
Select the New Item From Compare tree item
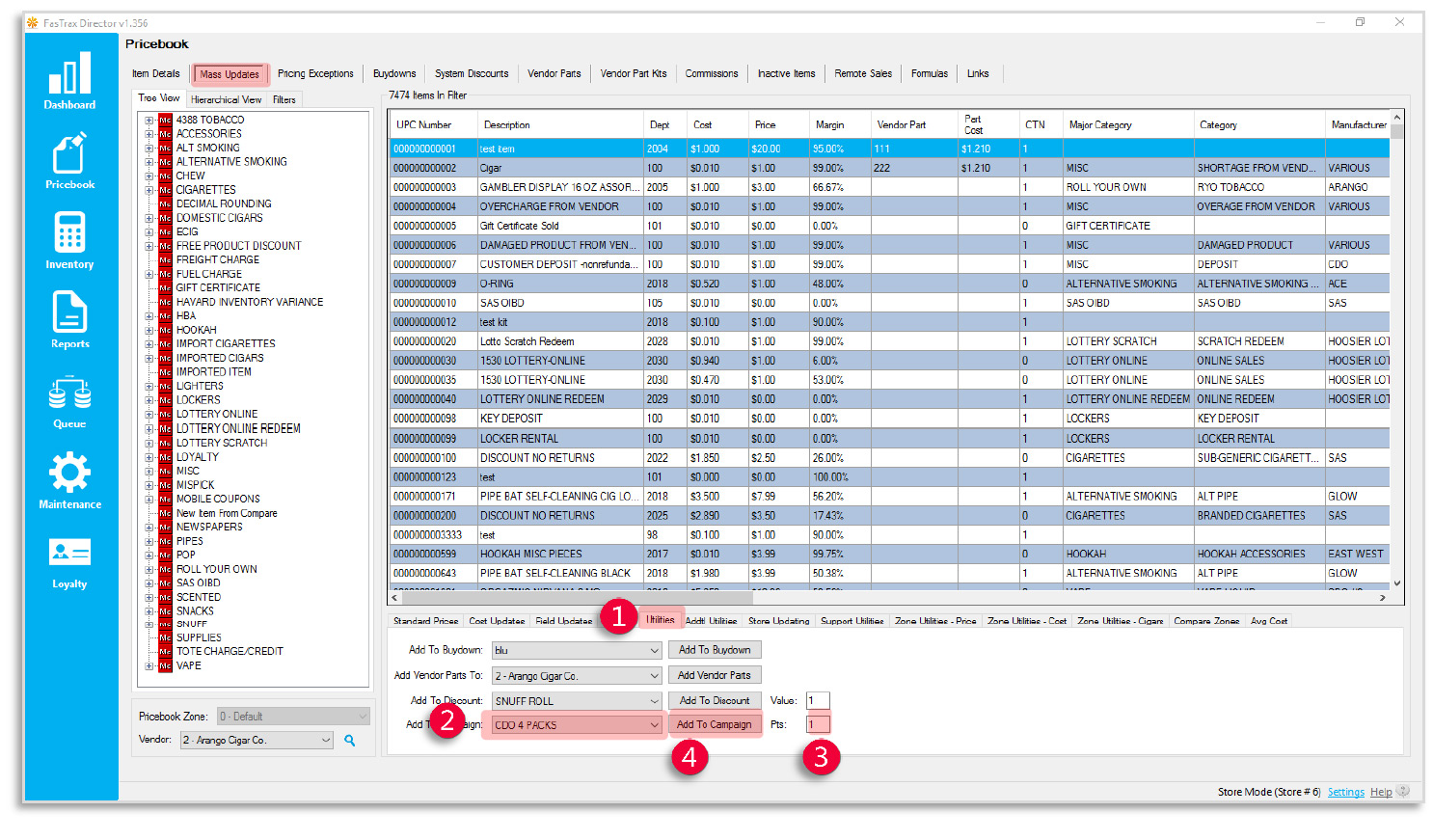pos(227,513)
